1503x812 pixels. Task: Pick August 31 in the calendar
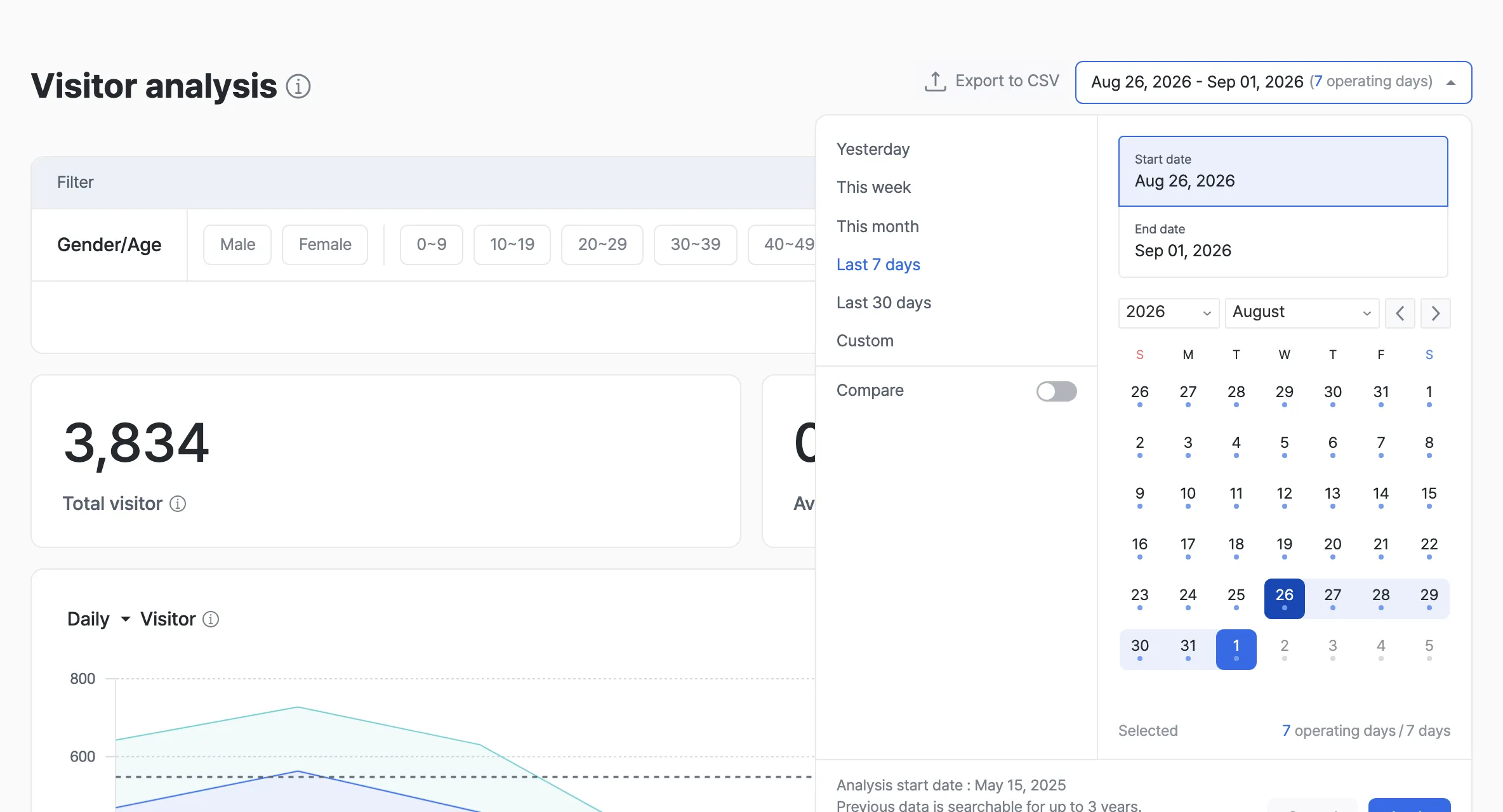(x=1188, y=649)
